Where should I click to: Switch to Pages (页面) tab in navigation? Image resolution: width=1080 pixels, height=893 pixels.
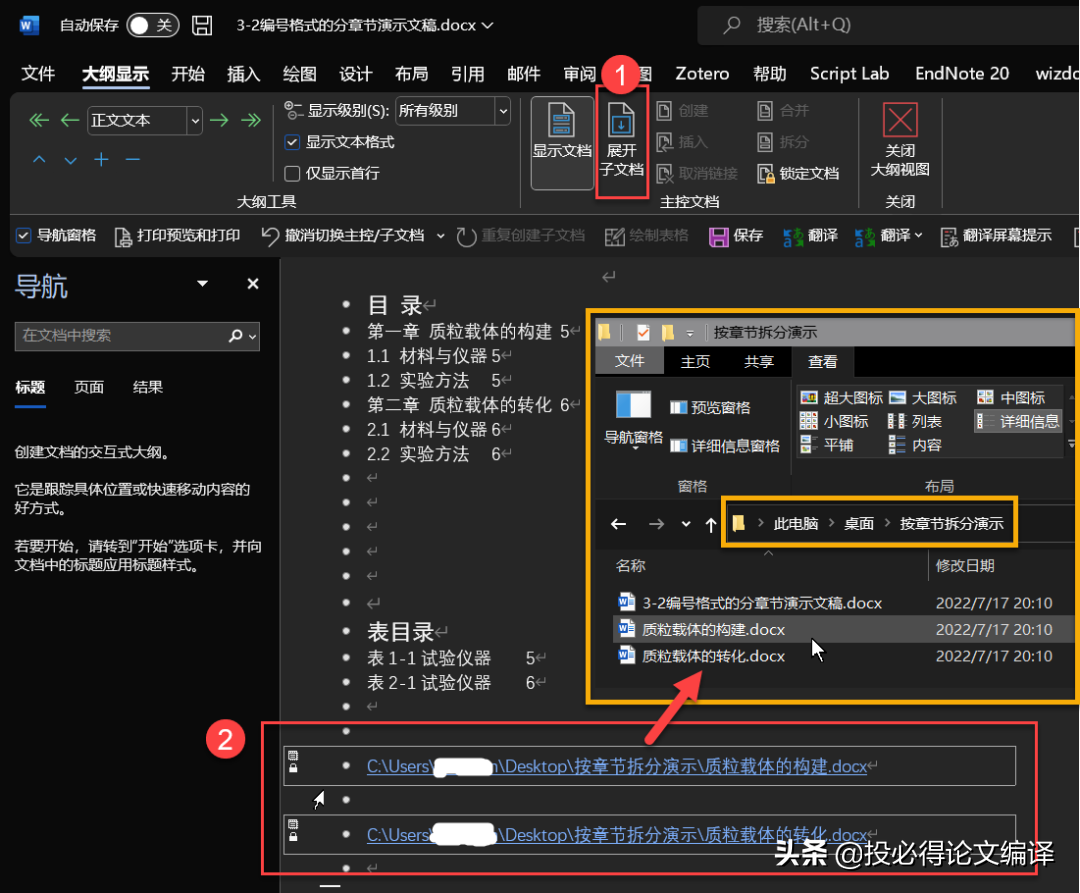(x=89, y=388)
